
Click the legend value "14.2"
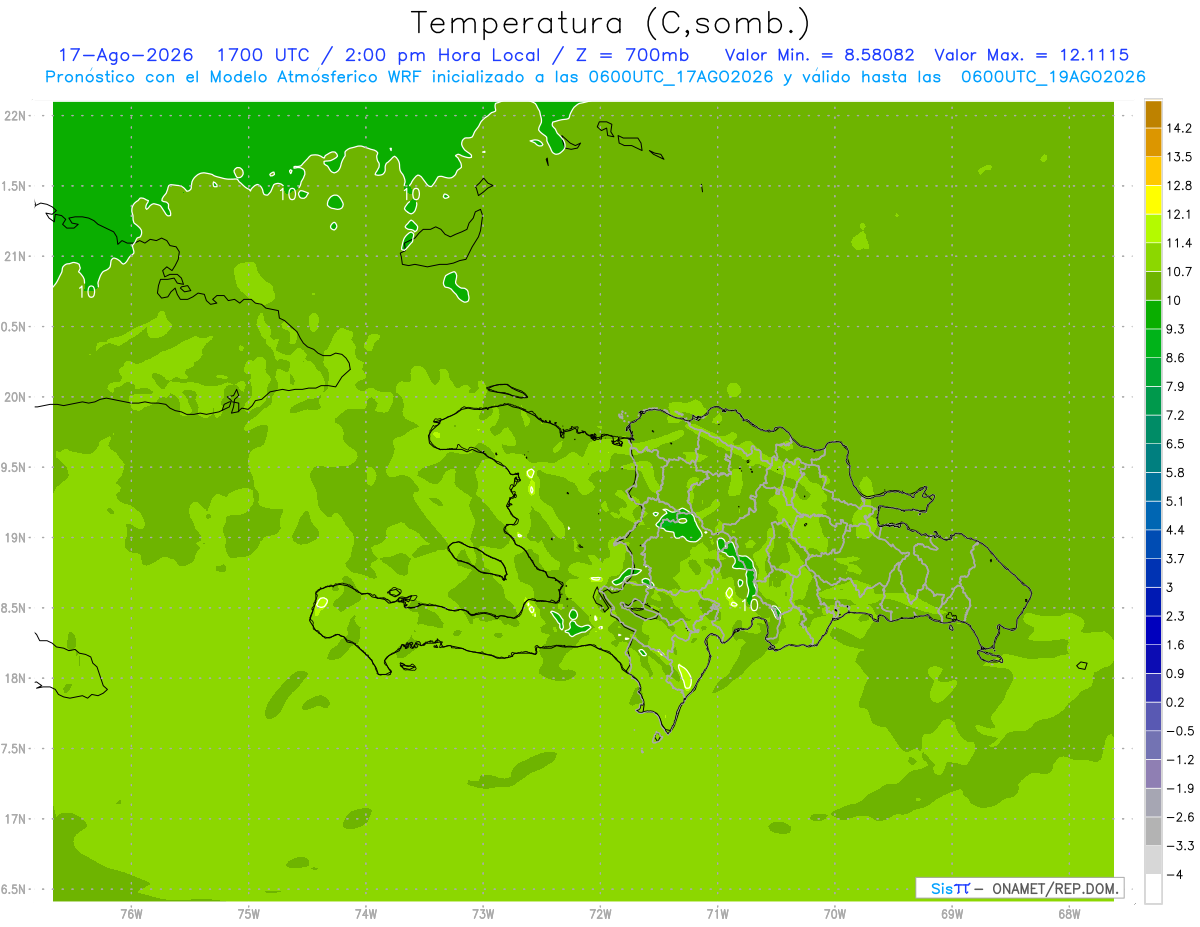click(1179, 128)
